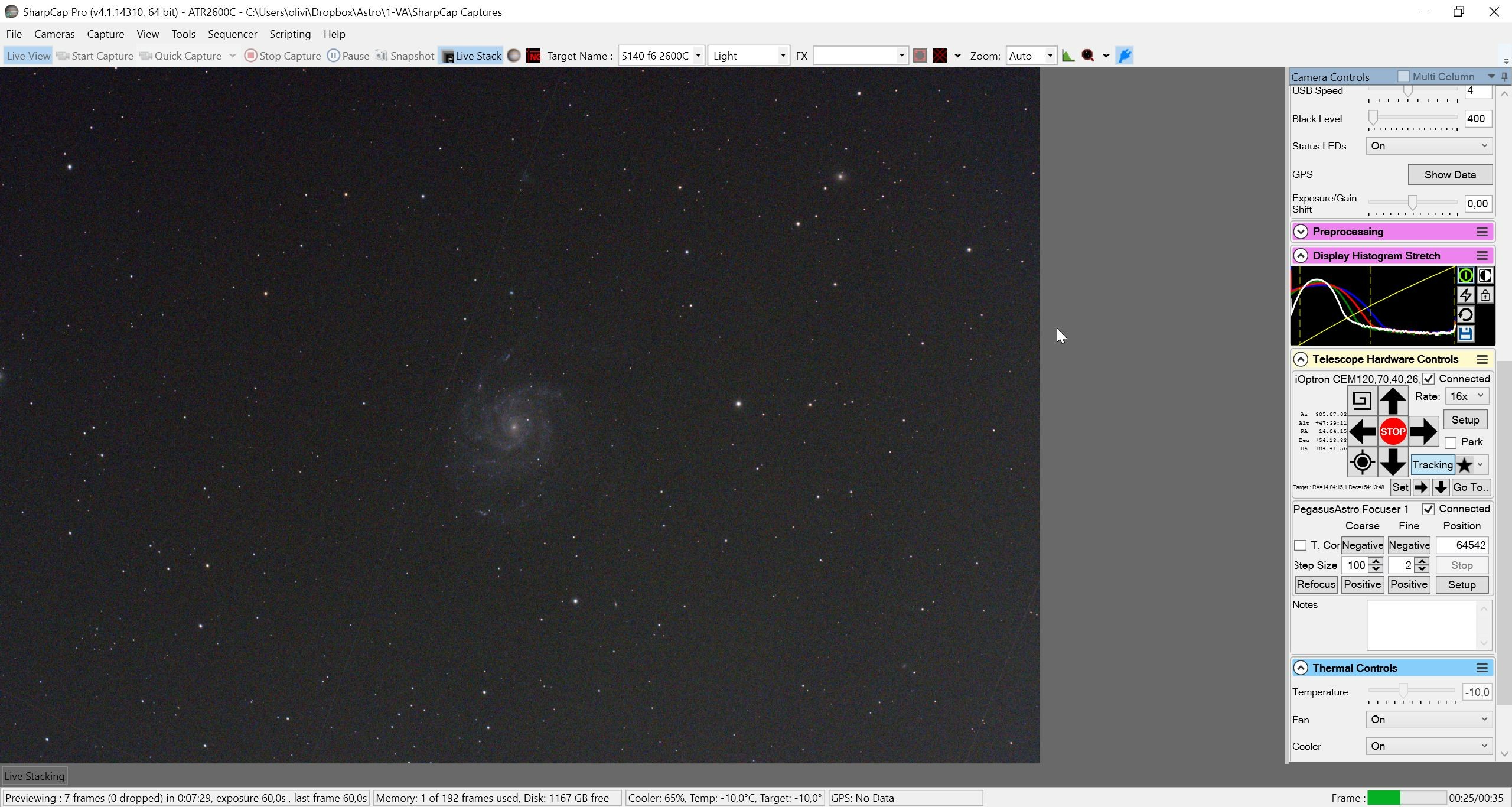Open the Sequencer menu
The image size is (1512, 807).
tap(232, 34)
